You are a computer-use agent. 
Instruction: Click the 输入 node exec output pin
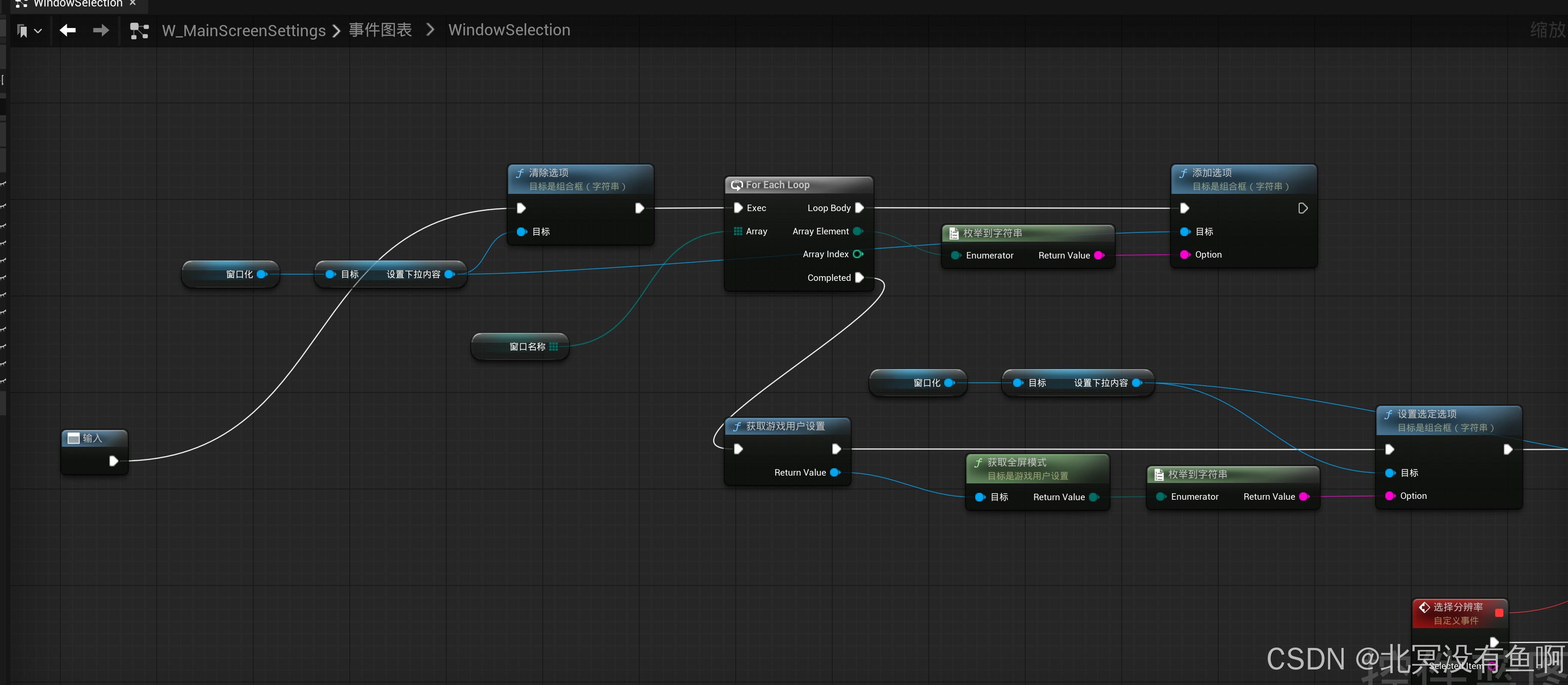click(113, 461)
